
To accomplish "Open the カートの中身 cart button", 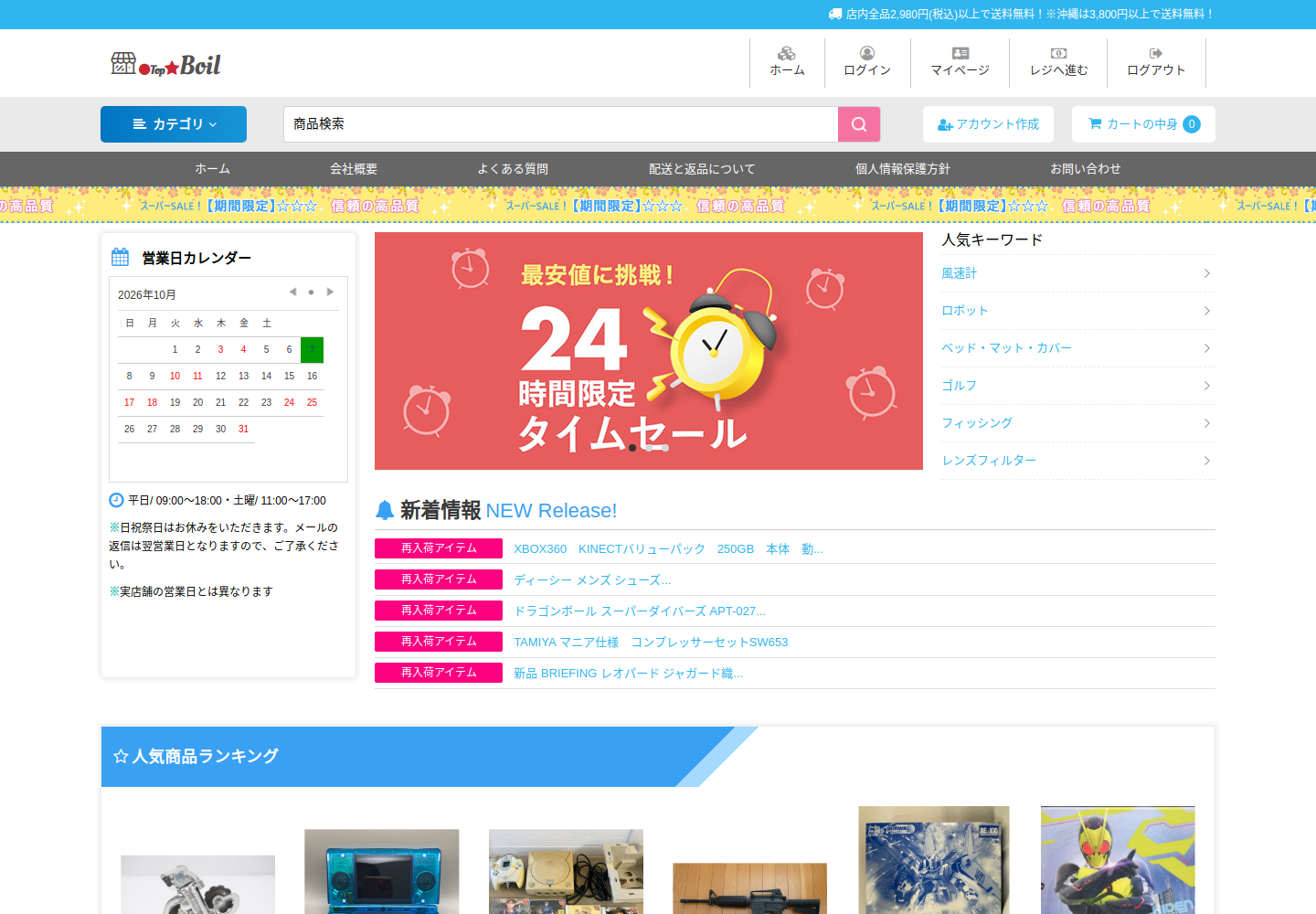I will point(1143,124).
